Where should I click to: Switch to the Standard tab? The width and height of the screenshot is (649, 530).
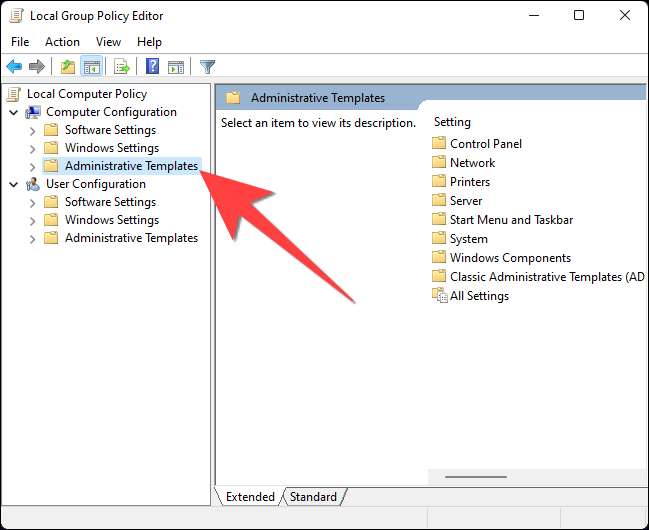tap(313, 496)
